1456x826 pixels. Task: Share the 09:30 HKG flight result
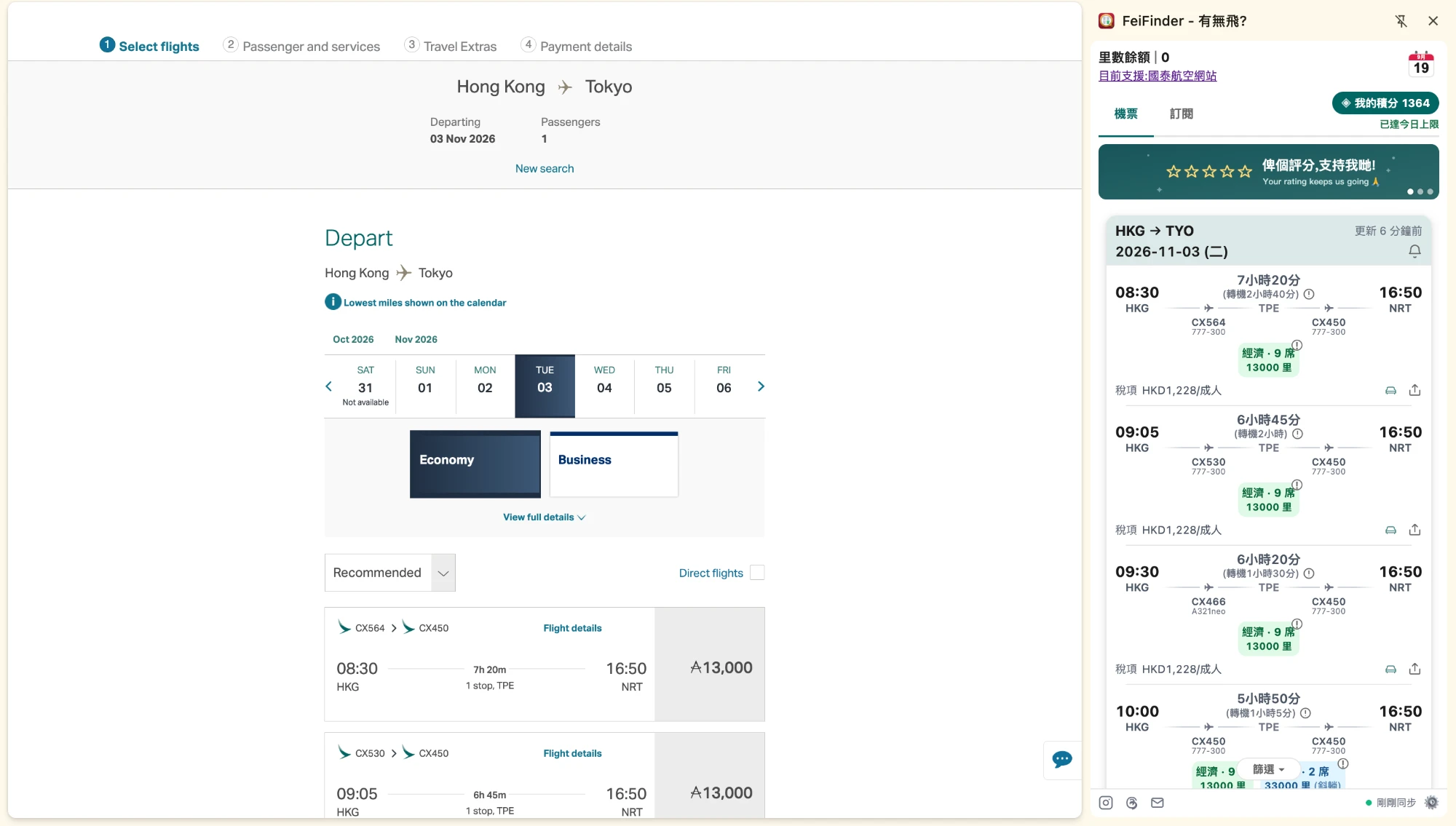[1415, 669]
